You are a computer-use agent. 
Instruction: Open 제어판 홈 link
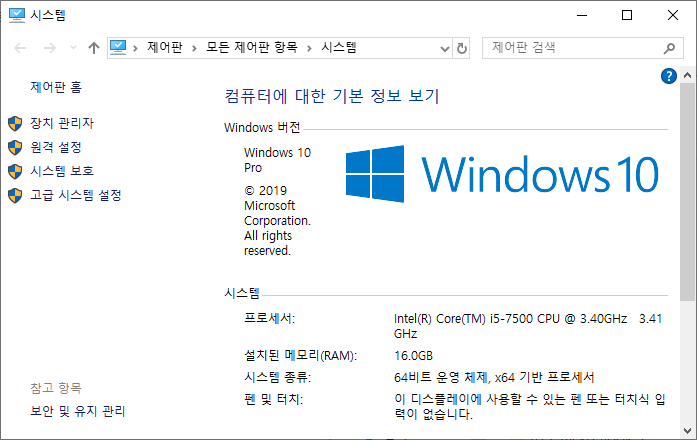pyautogui.click(x=56, y=87)
